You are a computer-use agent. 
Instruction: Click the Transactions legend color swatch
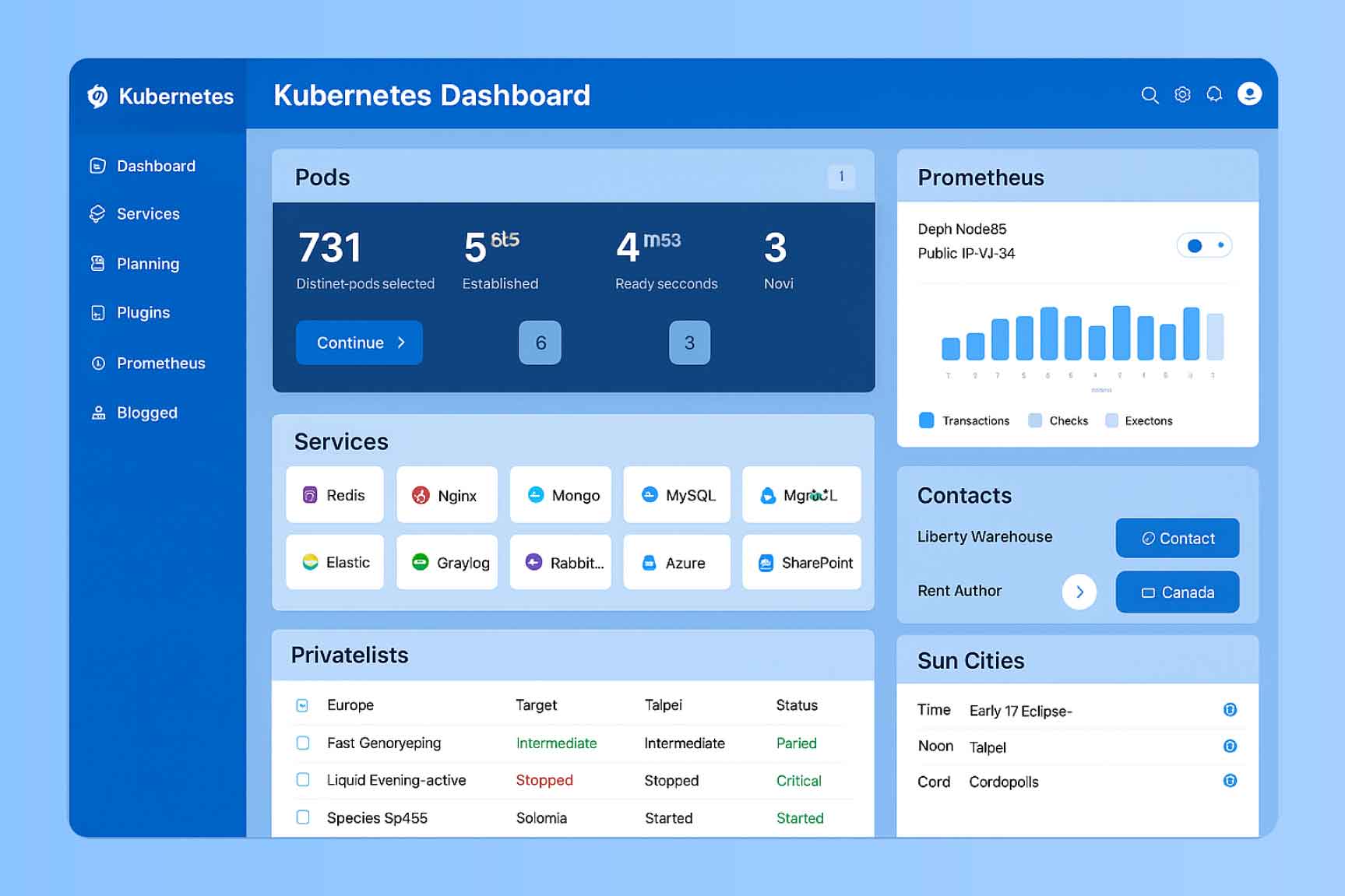pyautogui.click(x=926, y=420)
